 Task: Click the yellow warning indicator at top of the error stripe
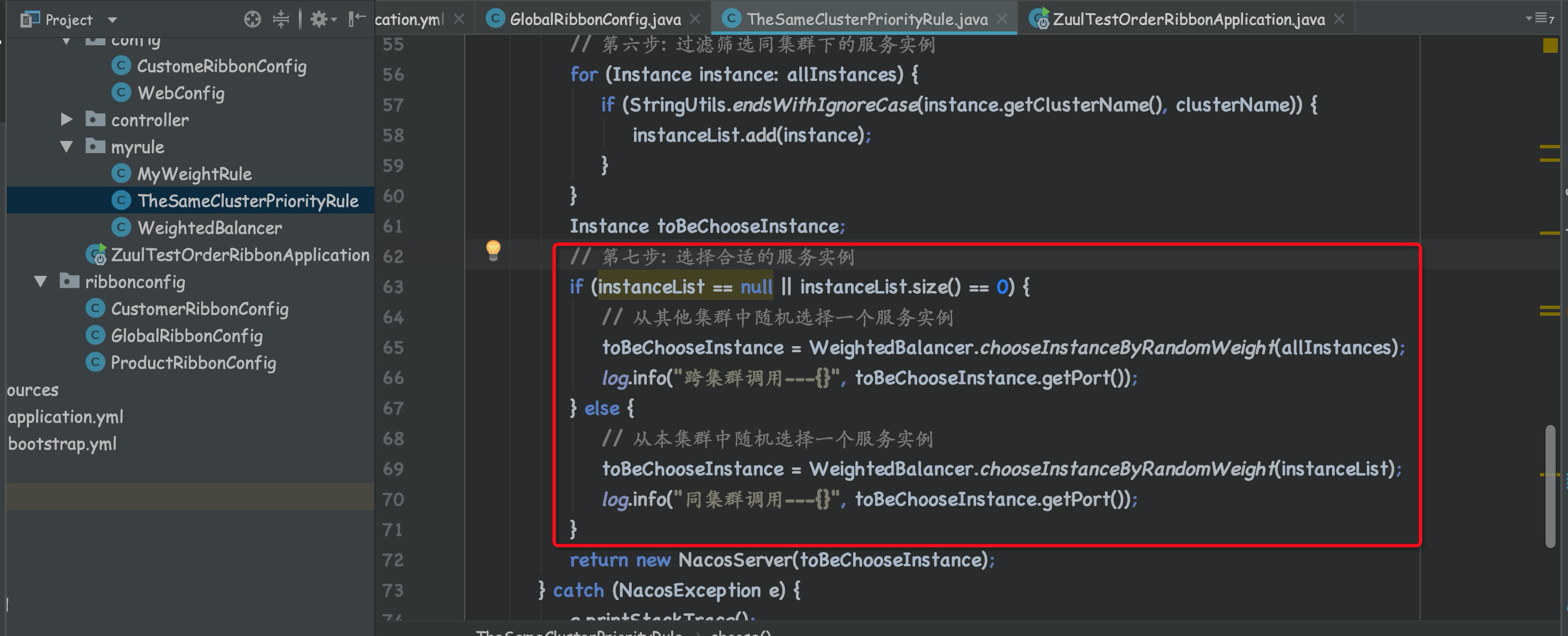1550,46
